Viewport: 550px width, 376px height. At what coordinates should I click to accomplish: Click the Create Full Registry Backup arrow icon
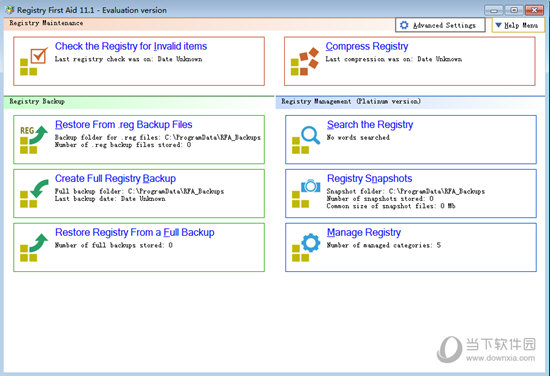[34, 193]
